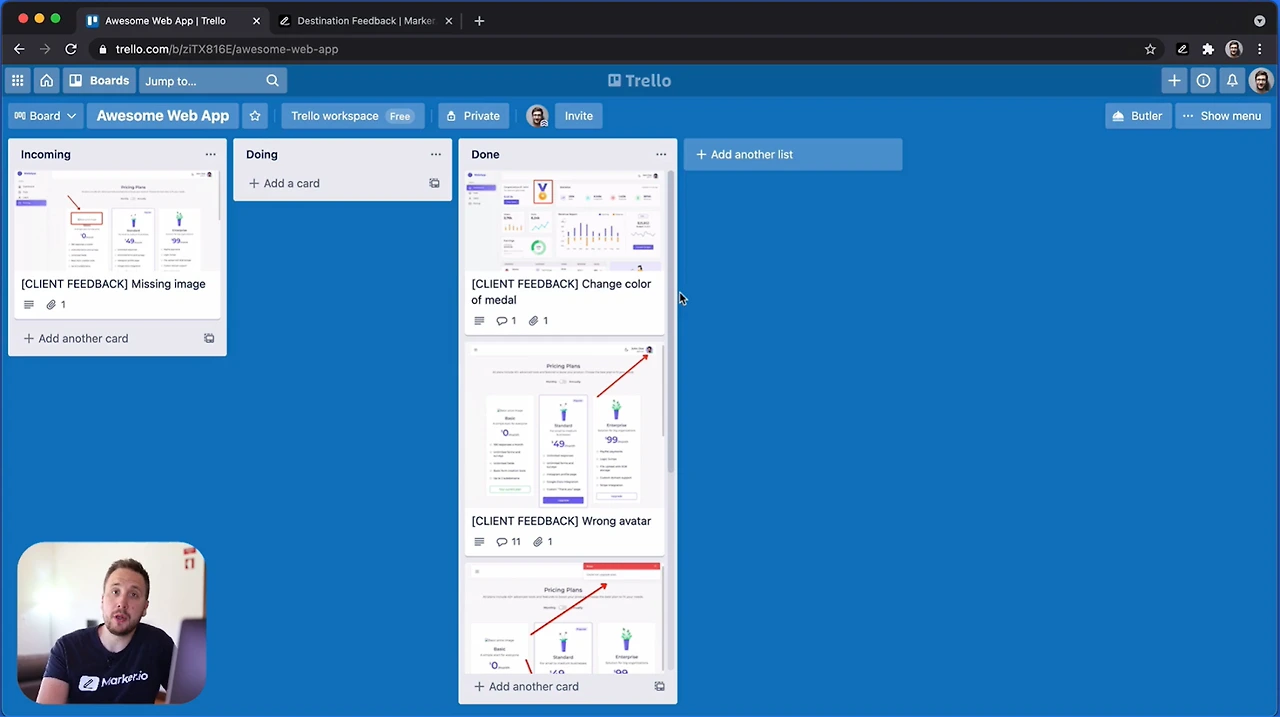
Task: Open browser extensions puzzle icon
Action: pos(1208,49)
